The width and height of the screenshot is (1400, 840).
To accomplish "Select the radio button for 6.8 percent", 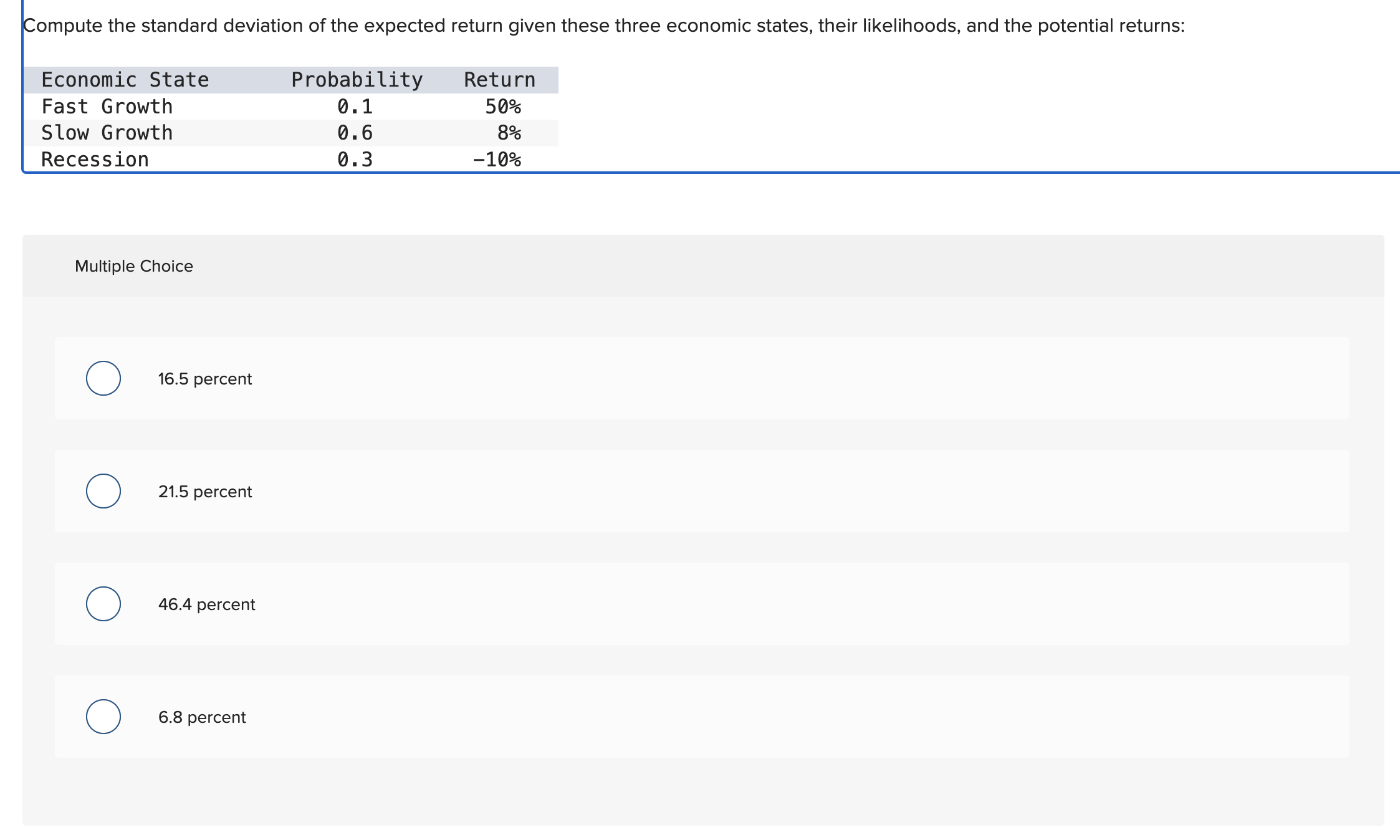I will 103,717.
